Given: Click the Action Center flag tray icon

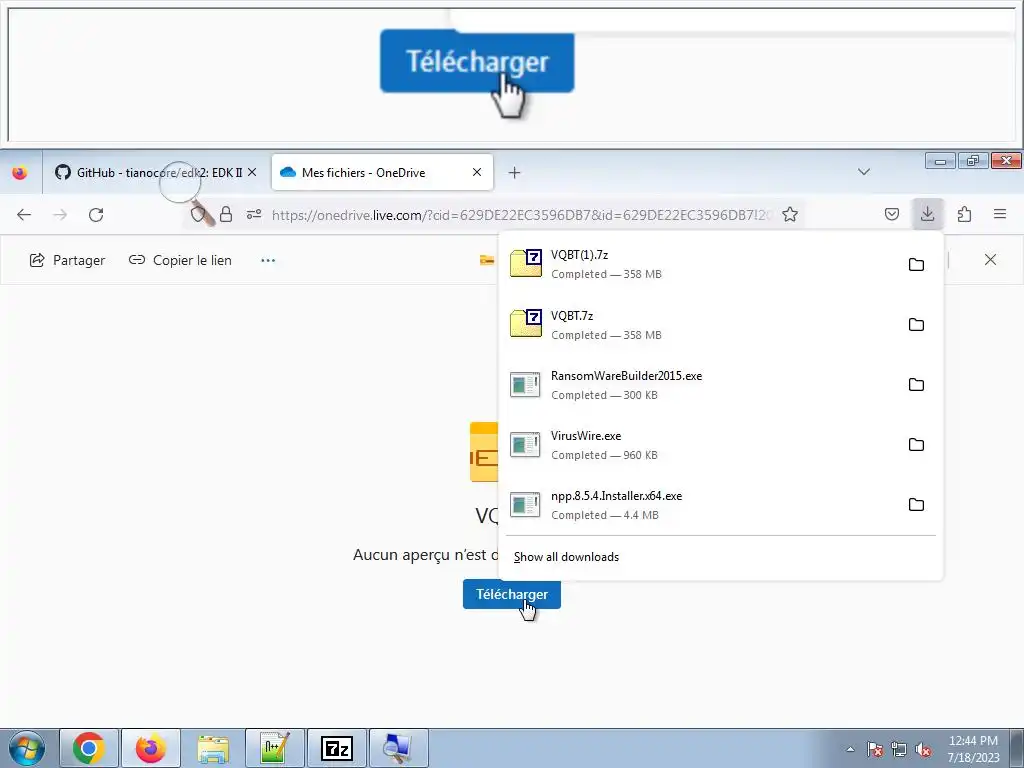Looking at the screenshot, I should [874, 749].
